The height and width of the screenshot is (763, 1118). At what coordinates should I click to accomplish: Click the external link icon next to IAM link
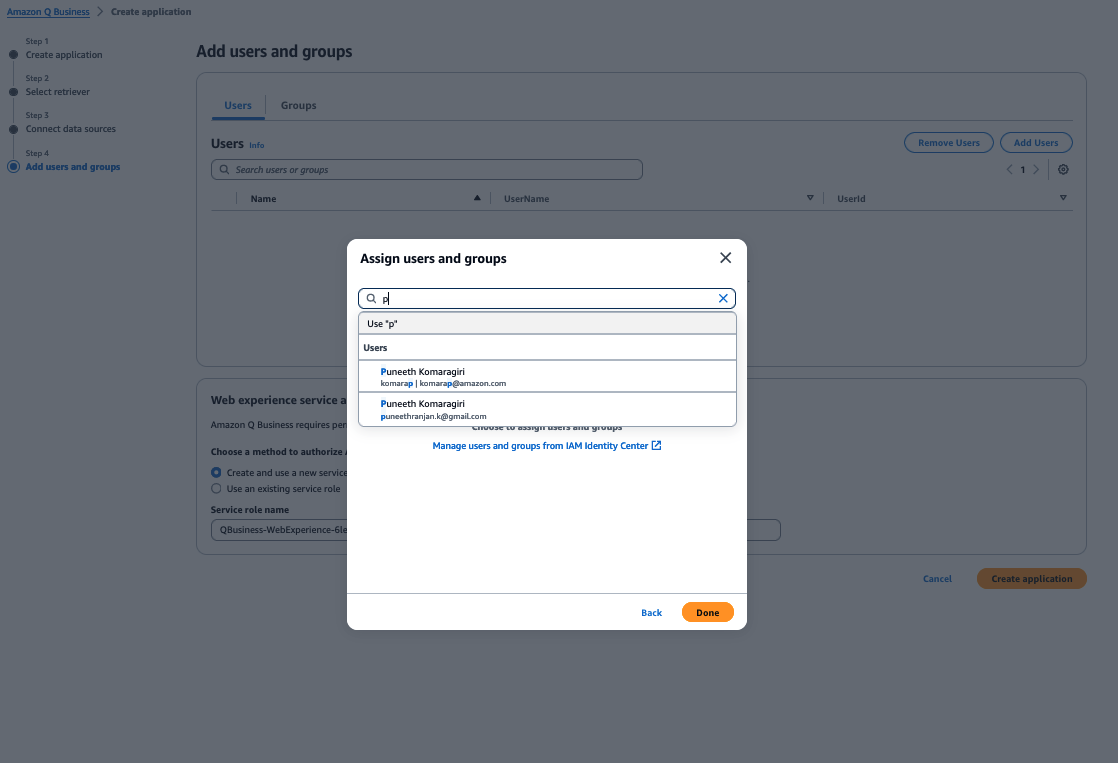[x=657, y=445]
